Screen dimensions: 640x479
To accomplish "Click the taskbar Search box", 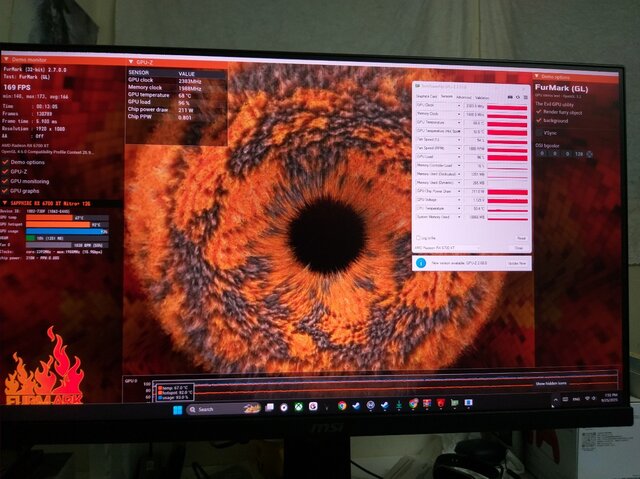I will pyautogui.click(x=224, y=409).
